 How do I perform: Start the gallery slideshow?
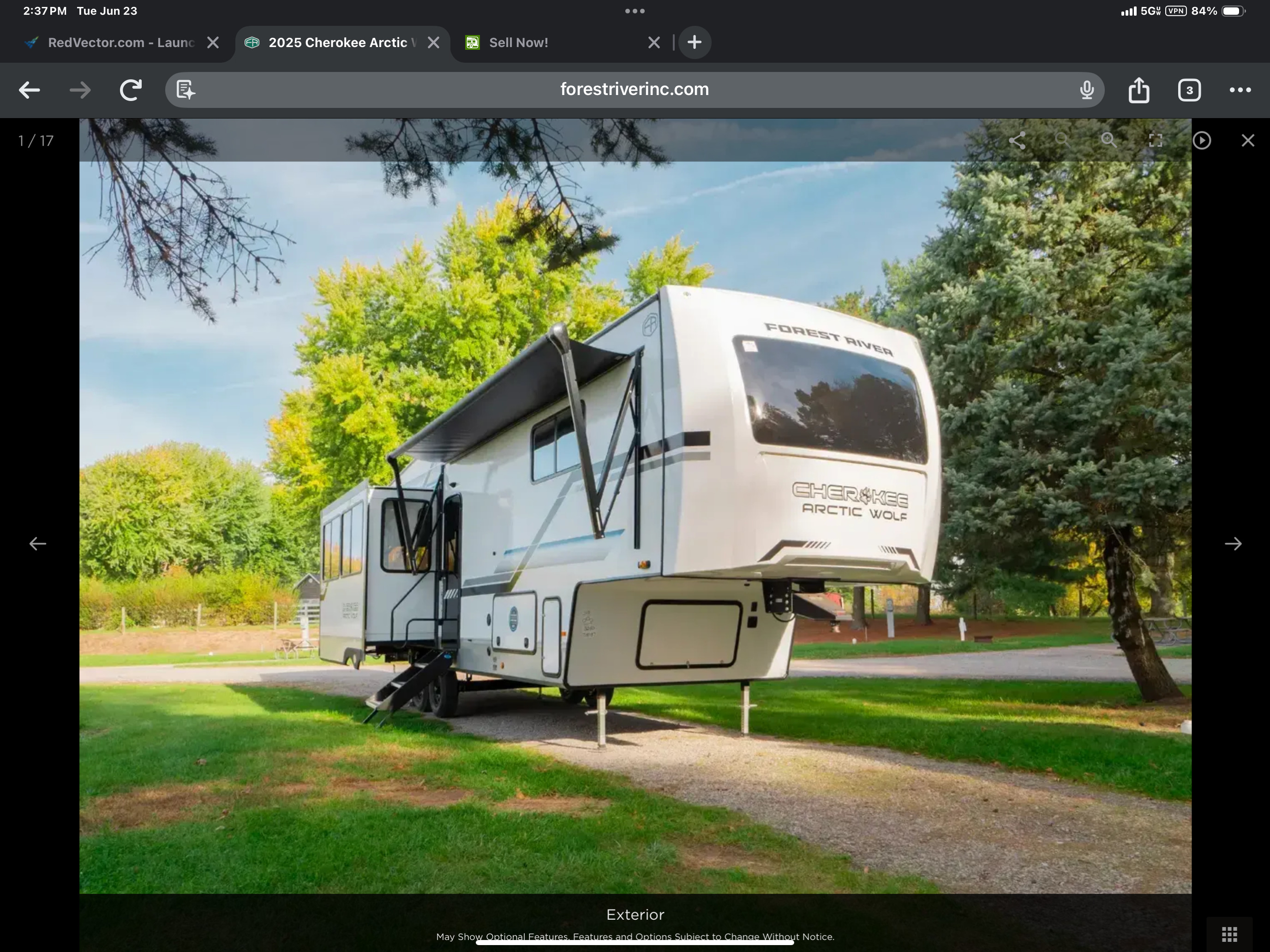pos(1202,141)
